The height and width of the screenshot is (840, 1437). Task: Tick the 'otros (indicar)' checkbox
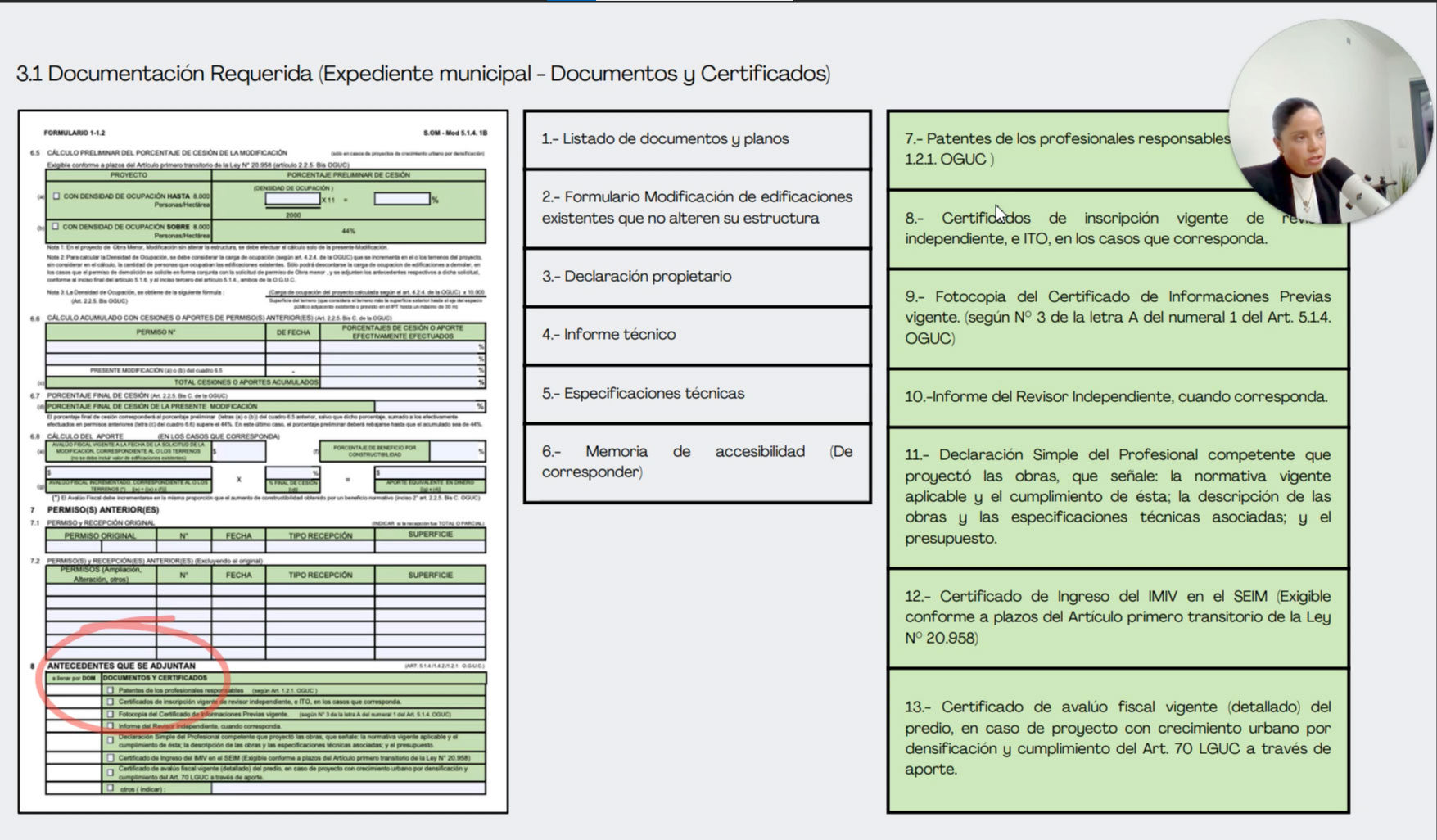pos(111,788)
